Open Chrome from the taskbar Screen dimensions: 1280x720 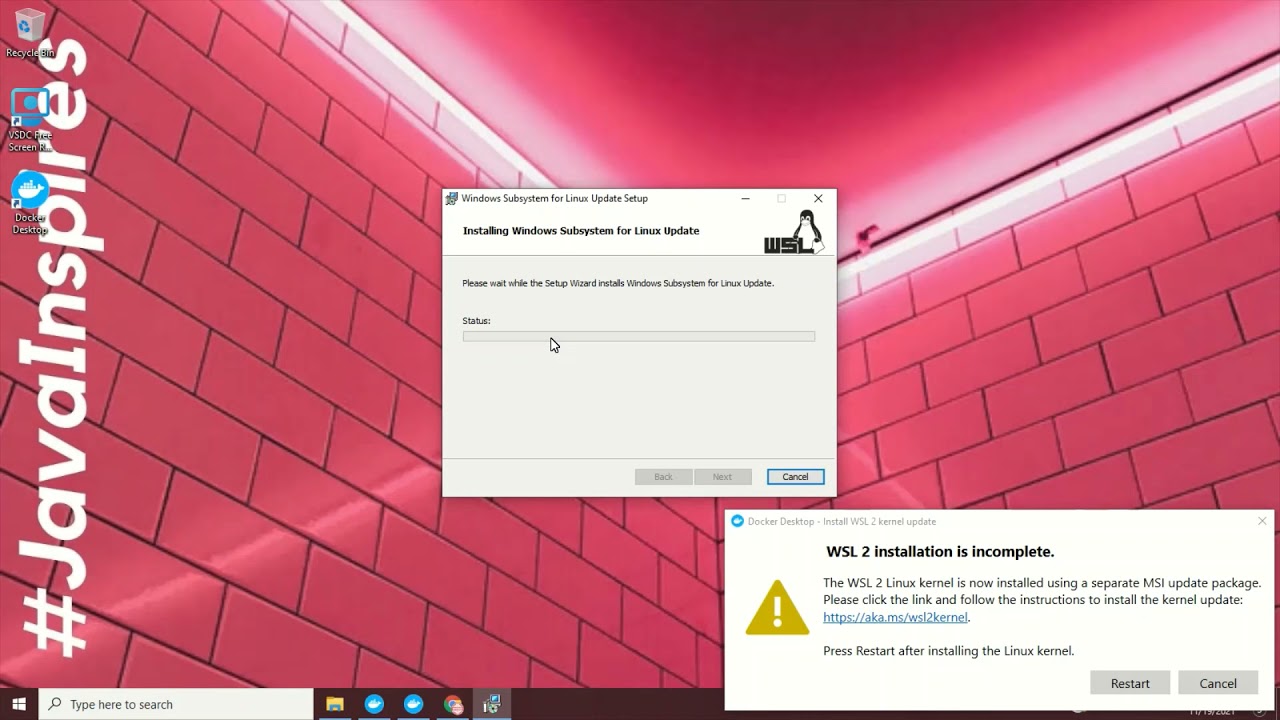coord(453,704)
